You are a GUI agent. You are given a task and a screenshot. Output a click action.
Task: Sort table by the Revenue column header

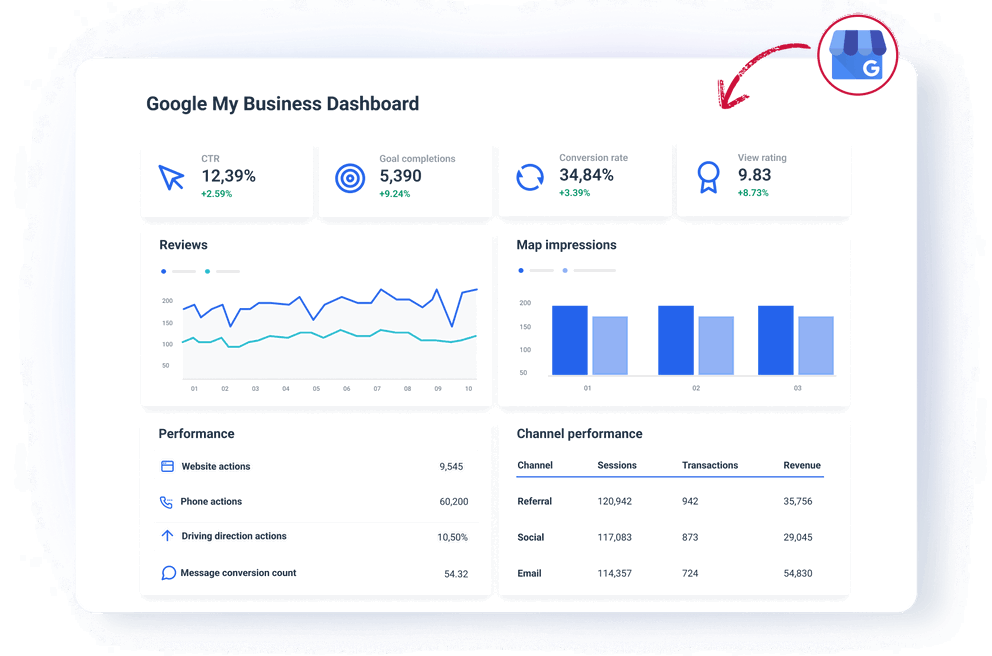click(x=802, y=465)
